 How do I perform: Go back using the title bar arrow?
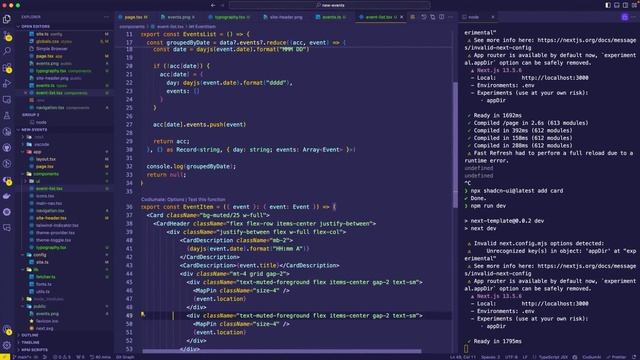(x=213, y=5)
